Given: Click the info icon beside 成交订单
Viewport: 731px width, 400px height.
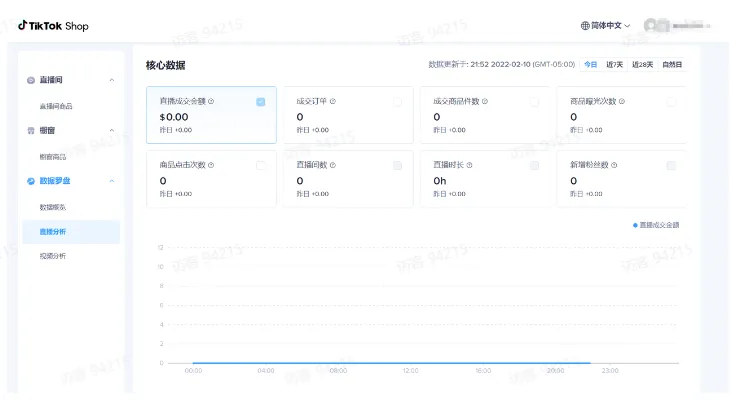Looking at the screenshot, I should pos(333,101).
